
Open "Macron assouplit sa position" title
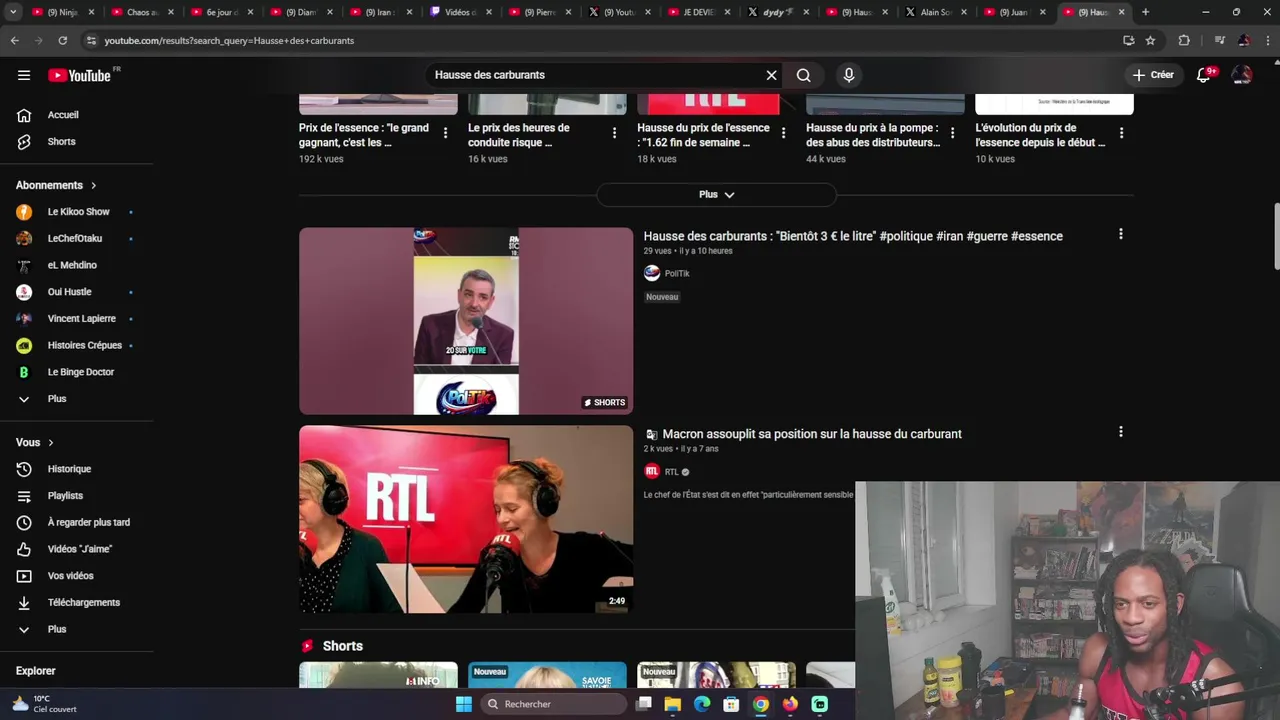click(812, 434)
